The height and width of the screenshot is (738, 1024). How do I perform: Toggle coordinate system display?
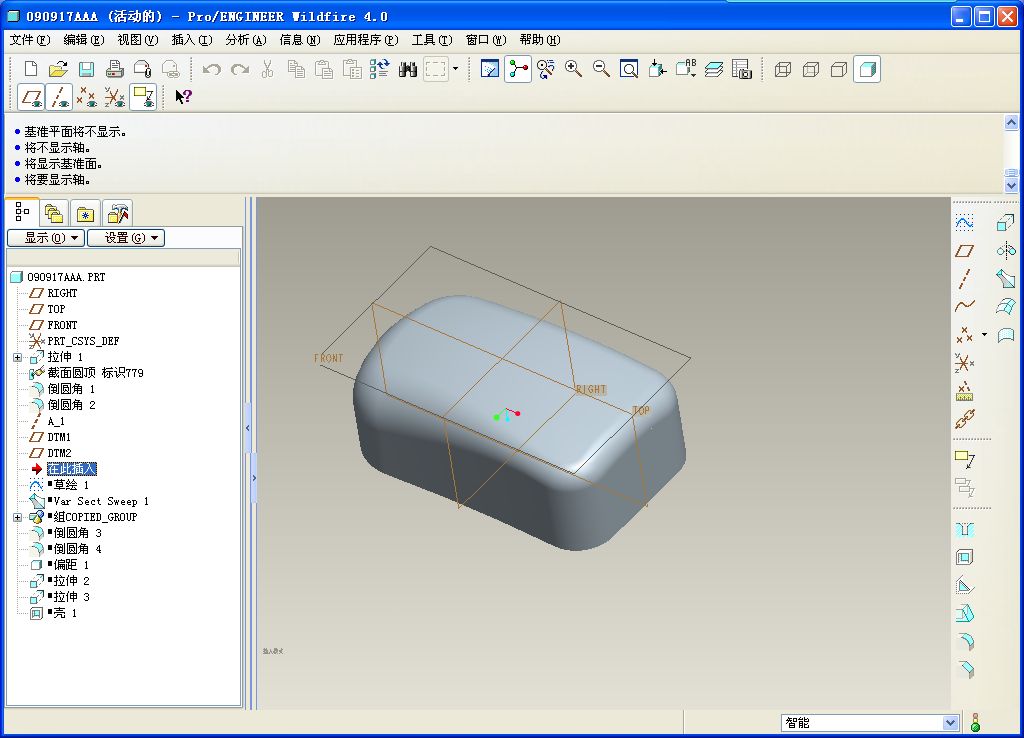[x=115, y=97]
